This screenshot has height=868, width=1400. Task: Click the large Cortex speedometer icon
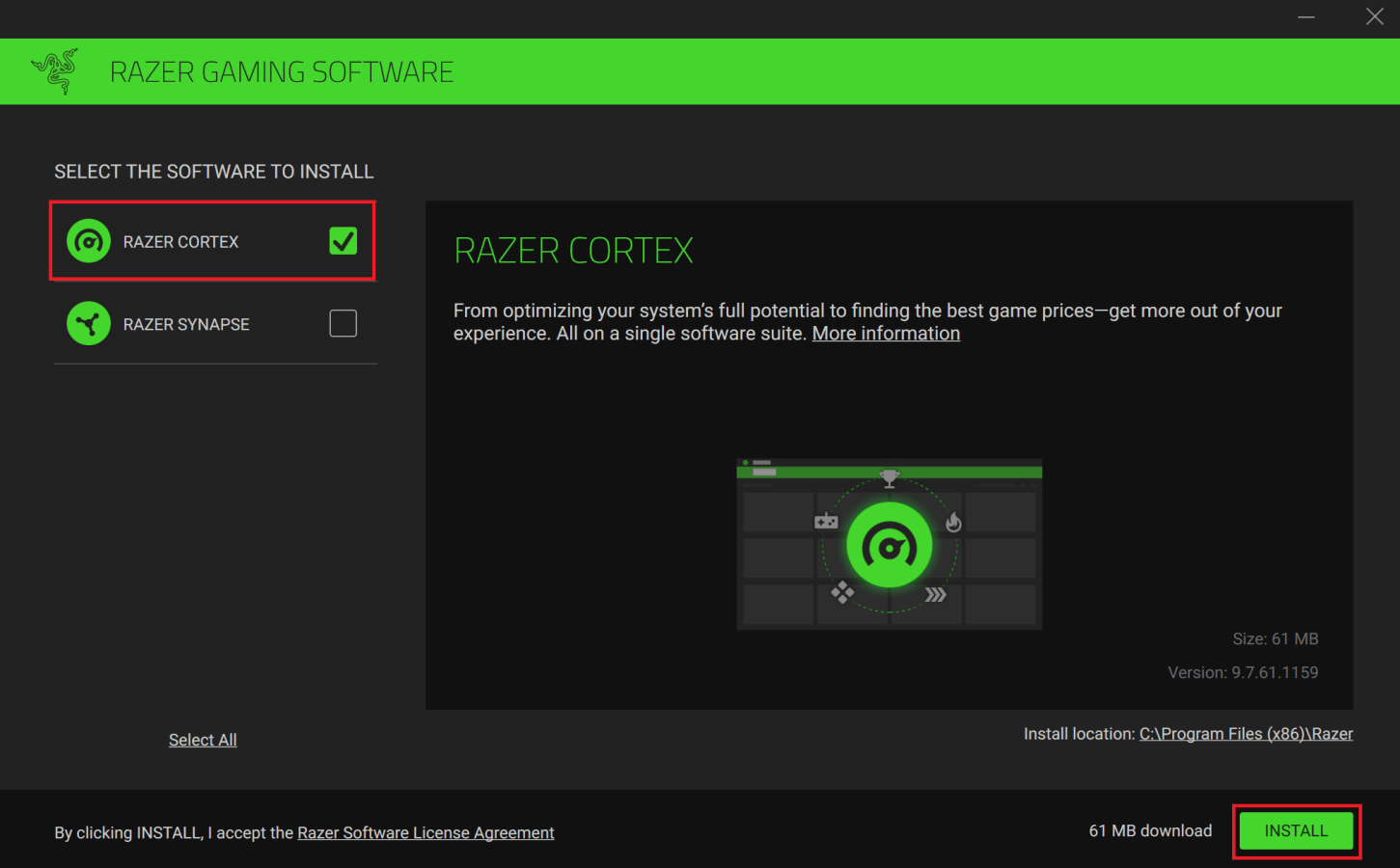coord(889,544)
